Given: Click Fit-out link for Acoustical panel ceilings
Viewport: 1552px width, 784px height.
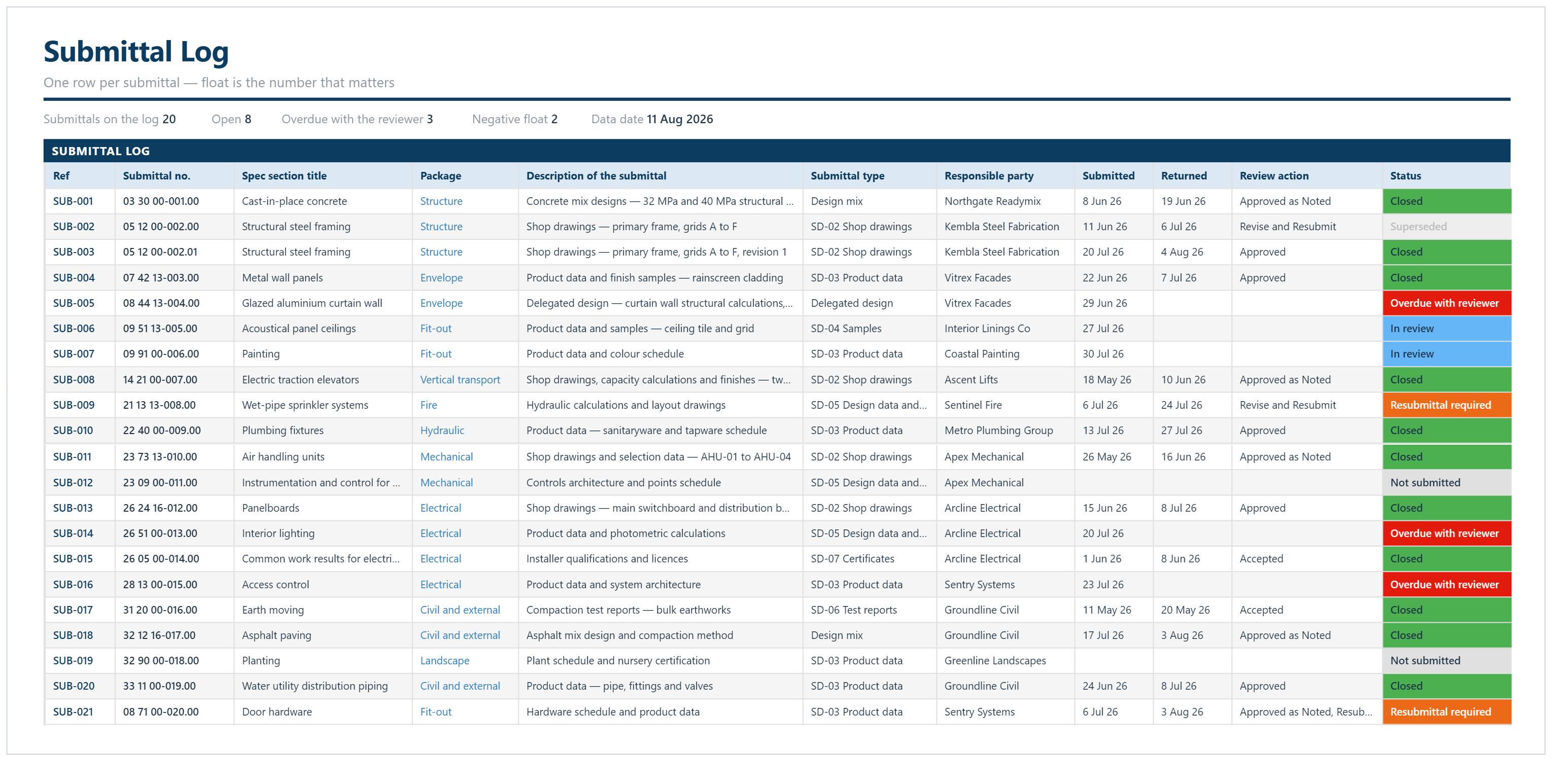Looking at the screenshot, I should [436, 329].
